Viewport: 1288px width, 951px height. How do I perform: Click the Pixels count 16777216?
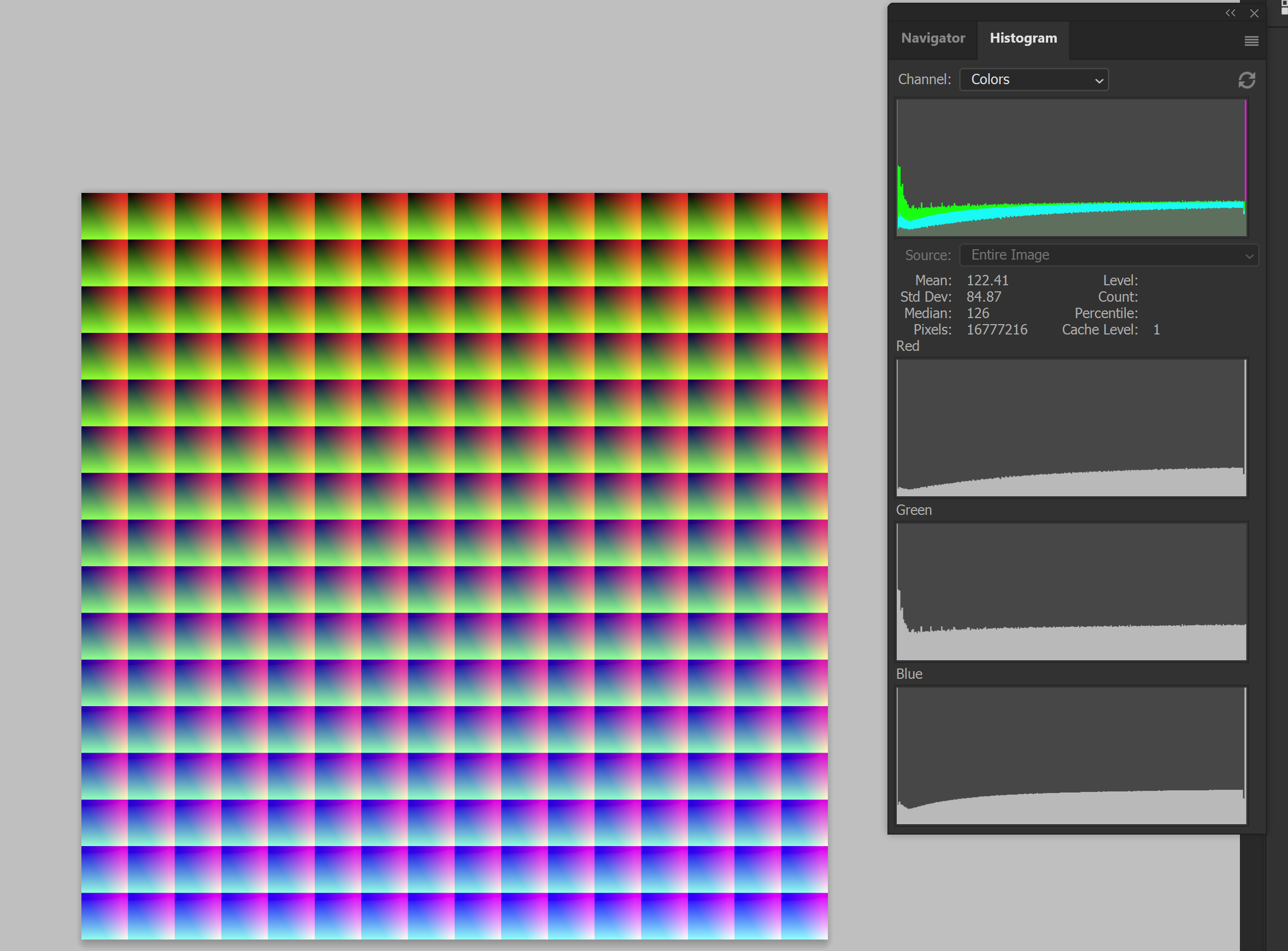point(996,330)
